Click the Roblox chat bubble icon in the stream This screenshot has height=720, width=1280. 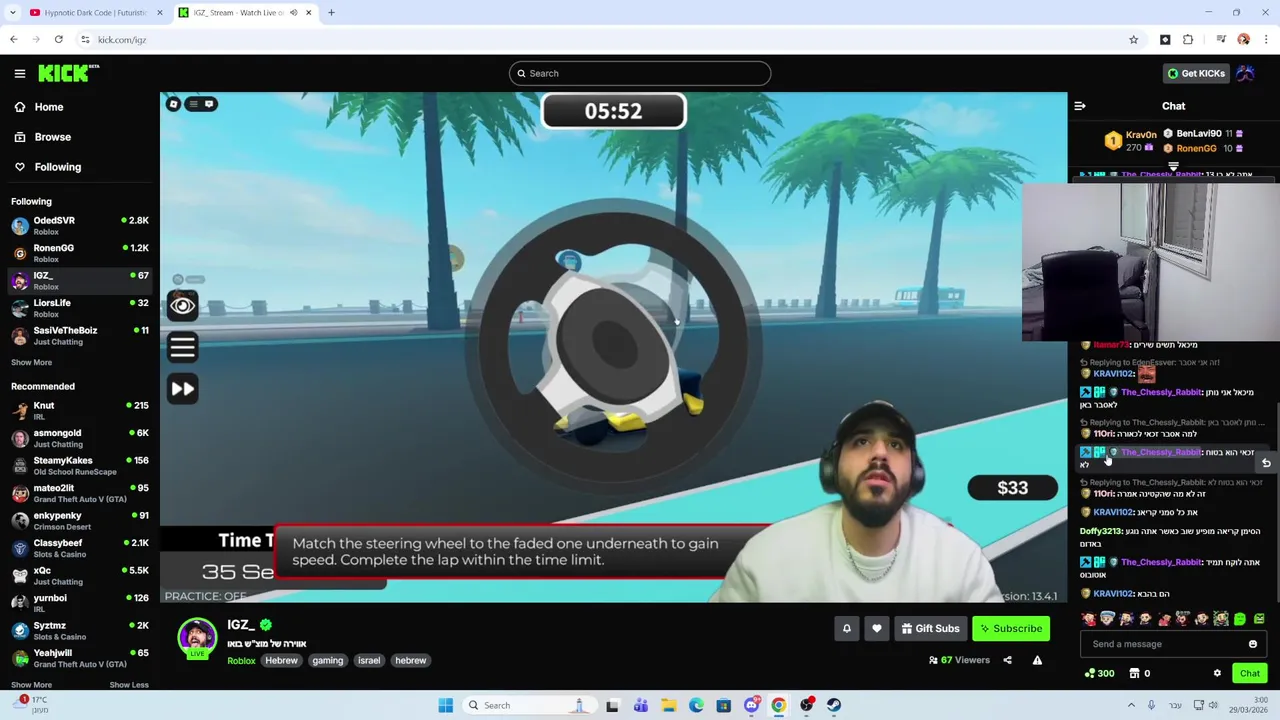click(x=209, y=104)
